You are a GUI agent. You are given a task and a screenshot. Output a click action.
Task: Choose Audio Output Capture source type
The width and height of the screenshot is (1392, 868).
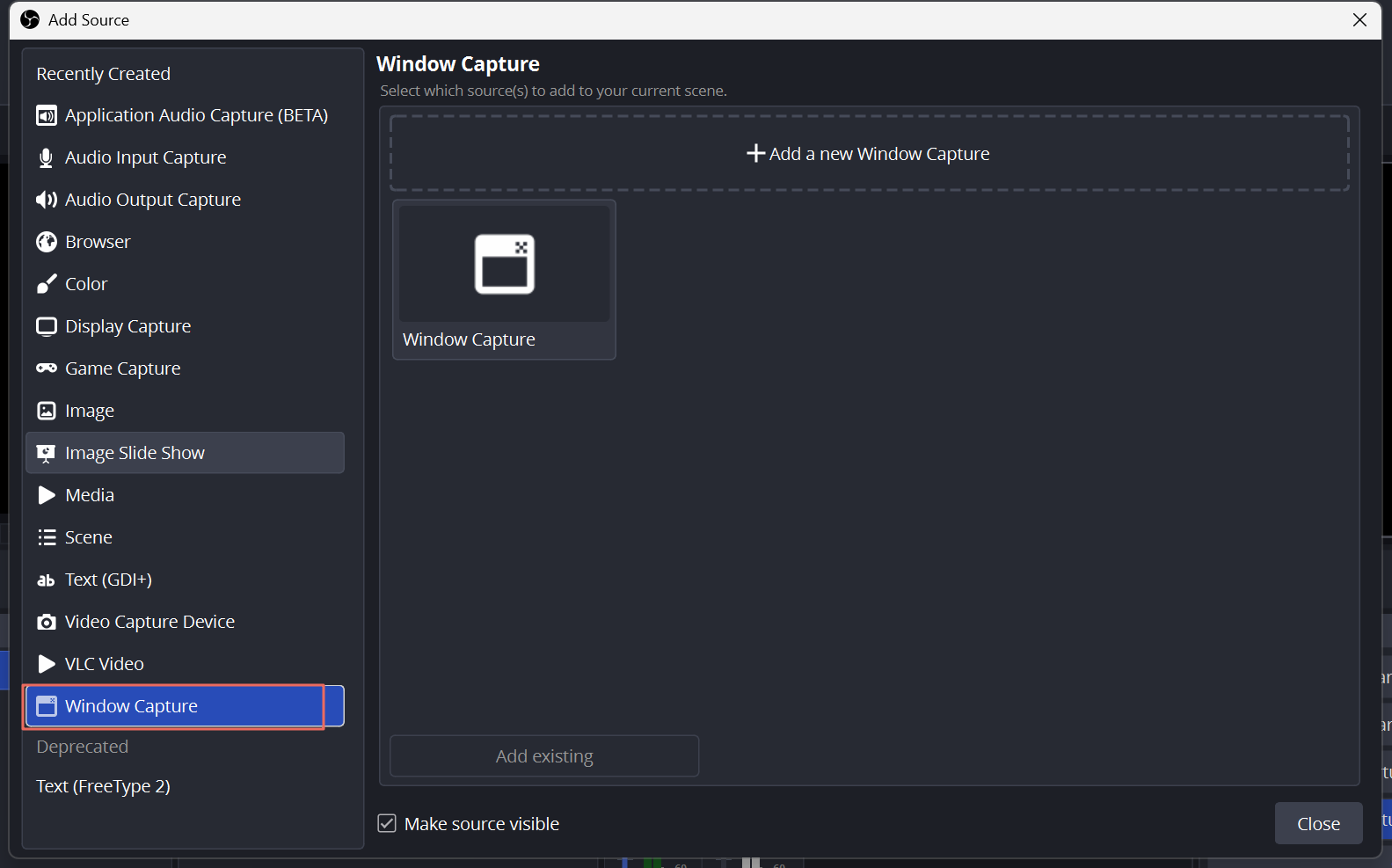(x=185, y=200)
